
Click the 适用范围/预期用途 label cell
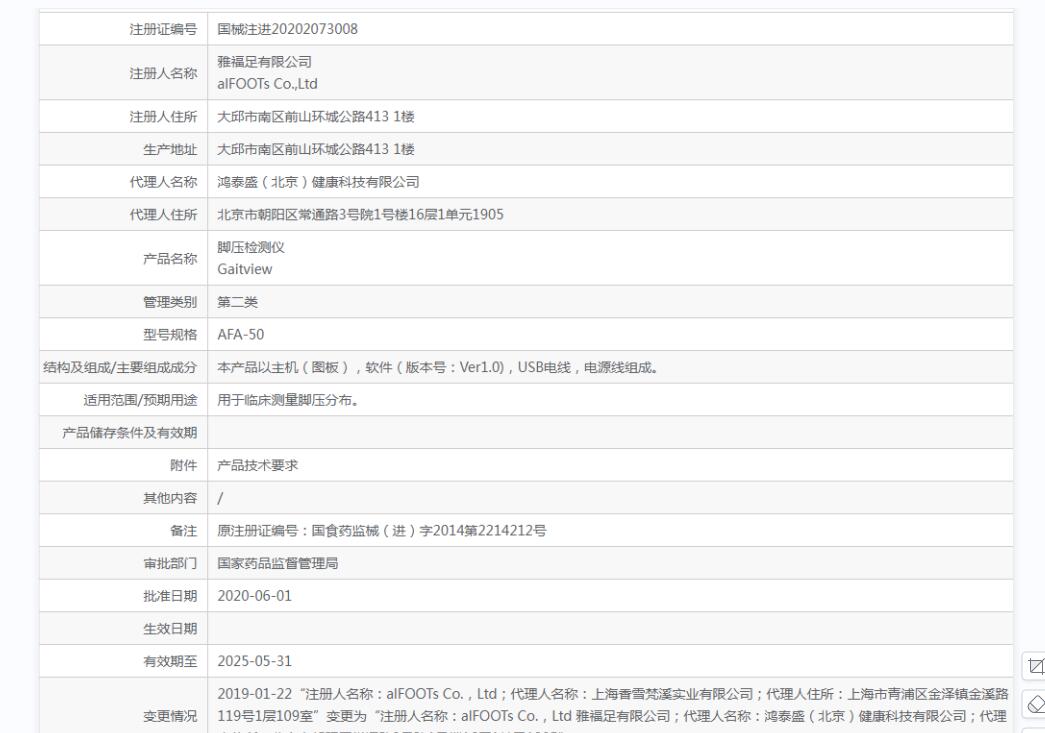[123, 400]
